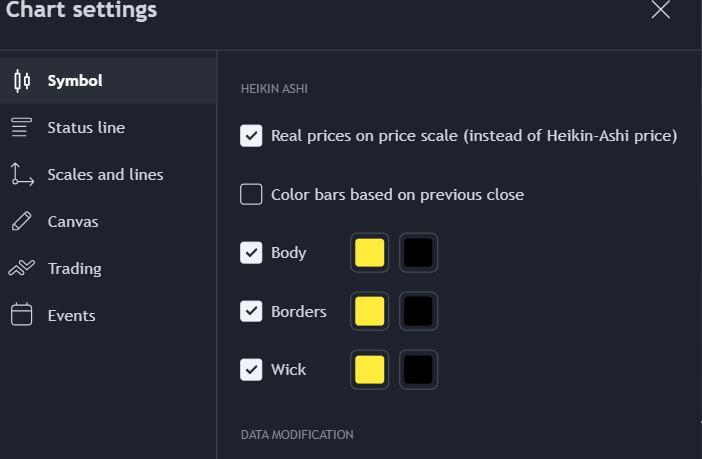Switch to Scales and lines tab
The height and width of the screenshot is (459, 702).
coord(105,174)
